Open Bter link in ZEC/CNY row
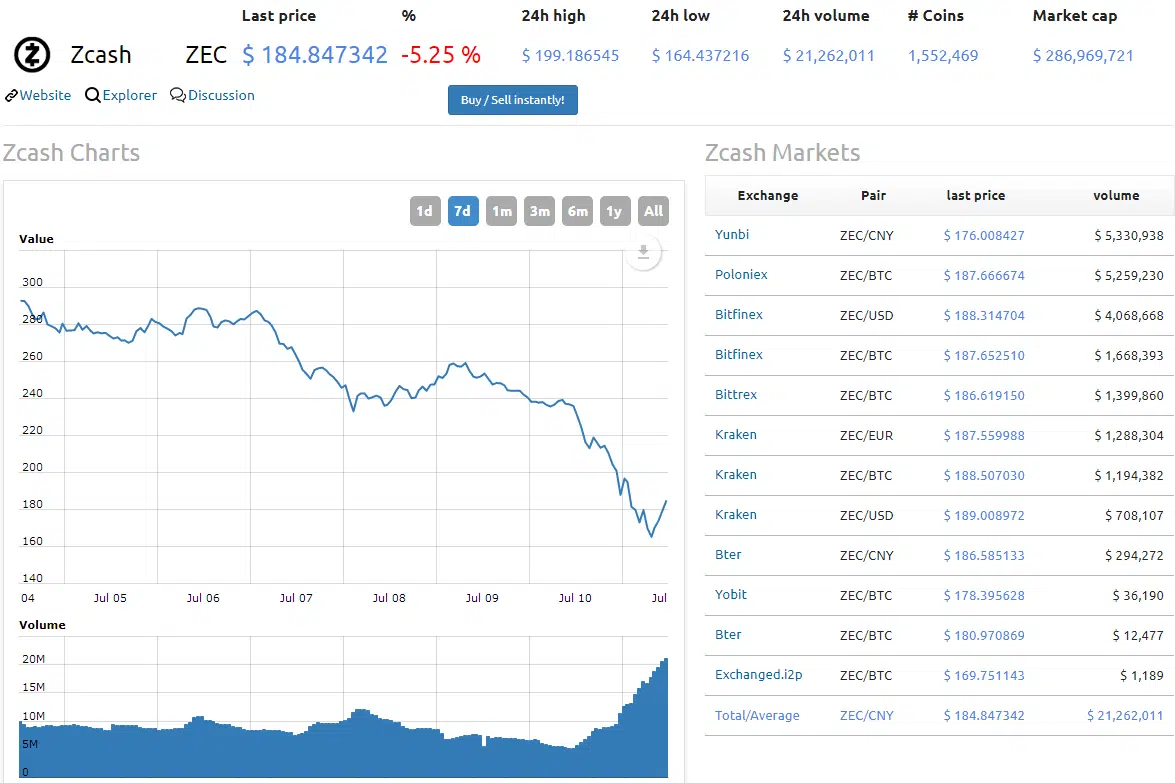Viewport: 1175px width, 783px height. [728, 554]
